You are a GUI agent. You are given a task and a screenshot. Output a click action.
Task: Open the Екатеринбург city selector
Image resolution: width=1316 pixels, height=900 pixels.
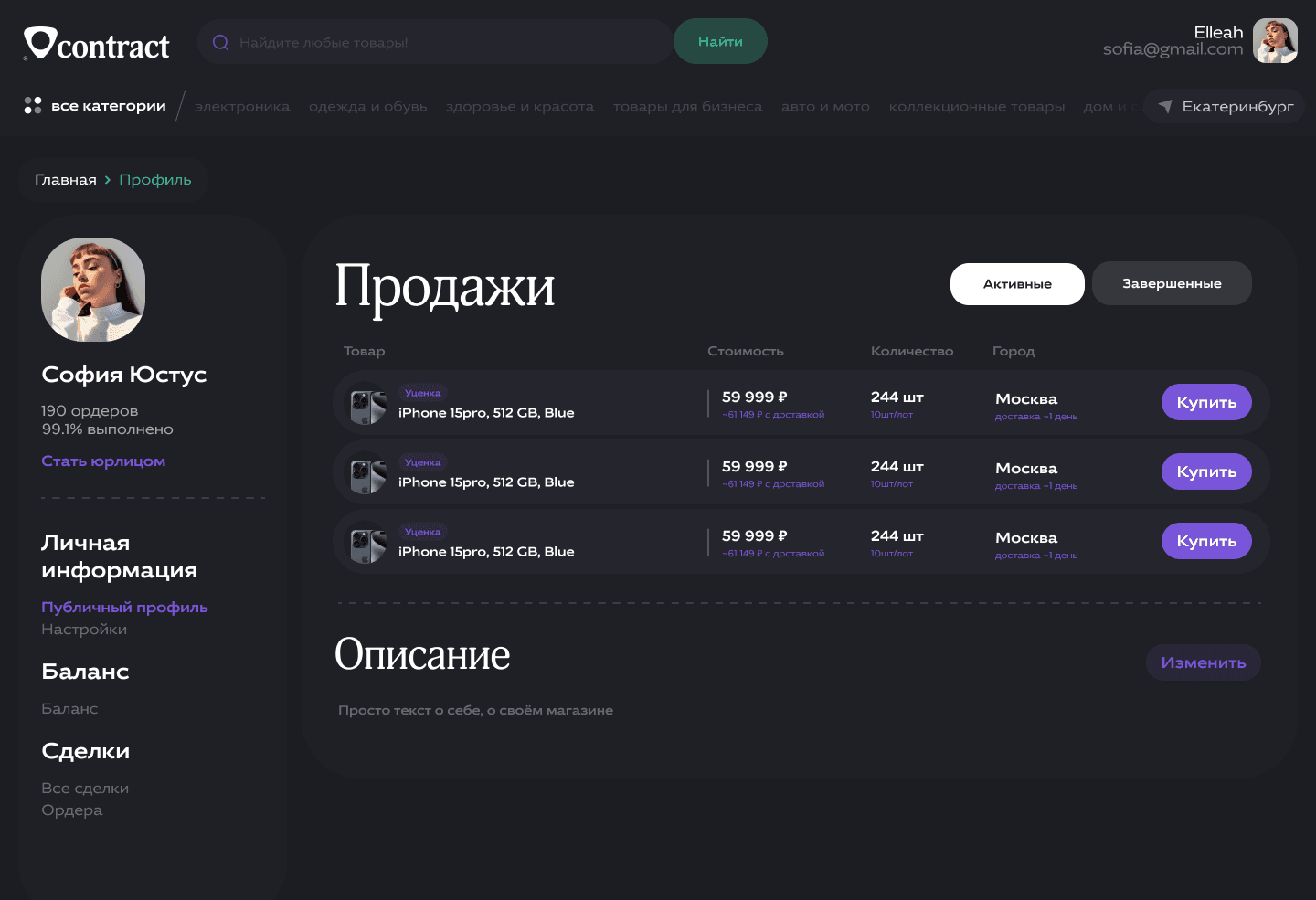[x=1225, y=106]
